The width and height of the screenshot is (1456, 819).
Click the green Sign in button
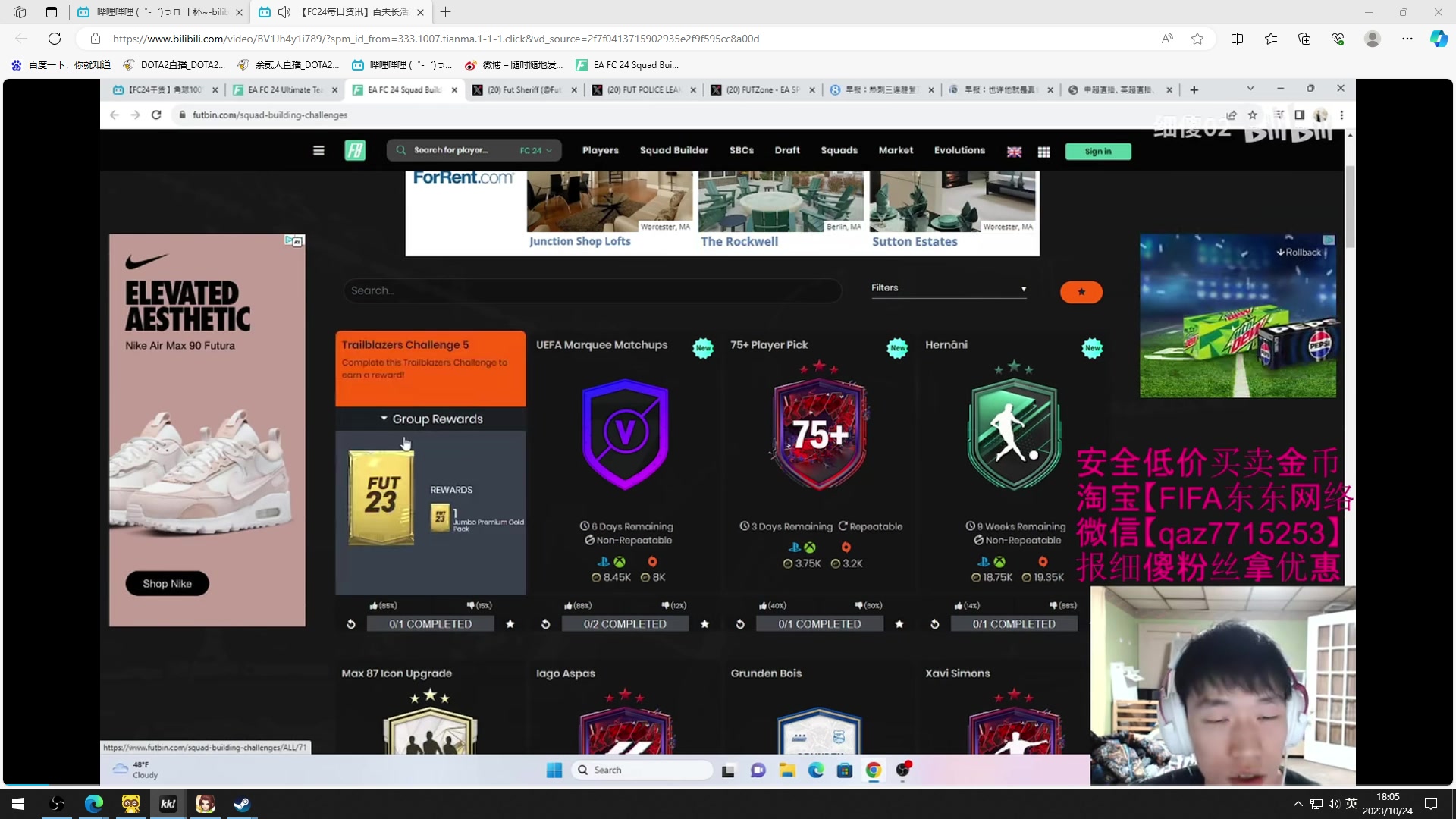coord(1097,152)
